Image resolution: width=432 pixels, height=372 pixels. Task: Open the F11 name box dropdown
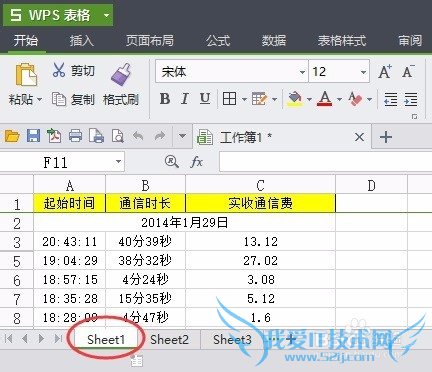coord(118,162)
